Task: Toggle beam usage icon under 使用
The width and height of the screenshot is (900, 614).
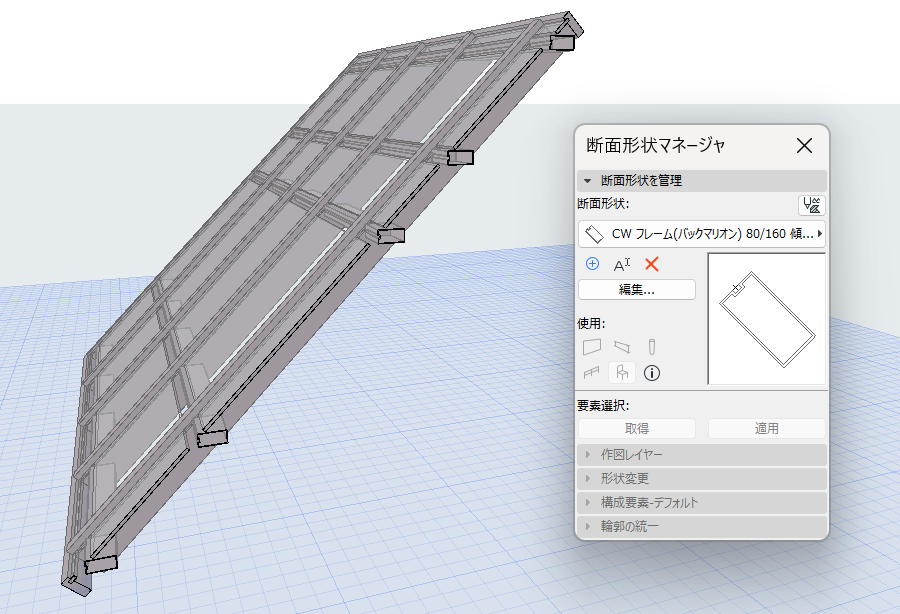Action: click(x=622, y=347)
